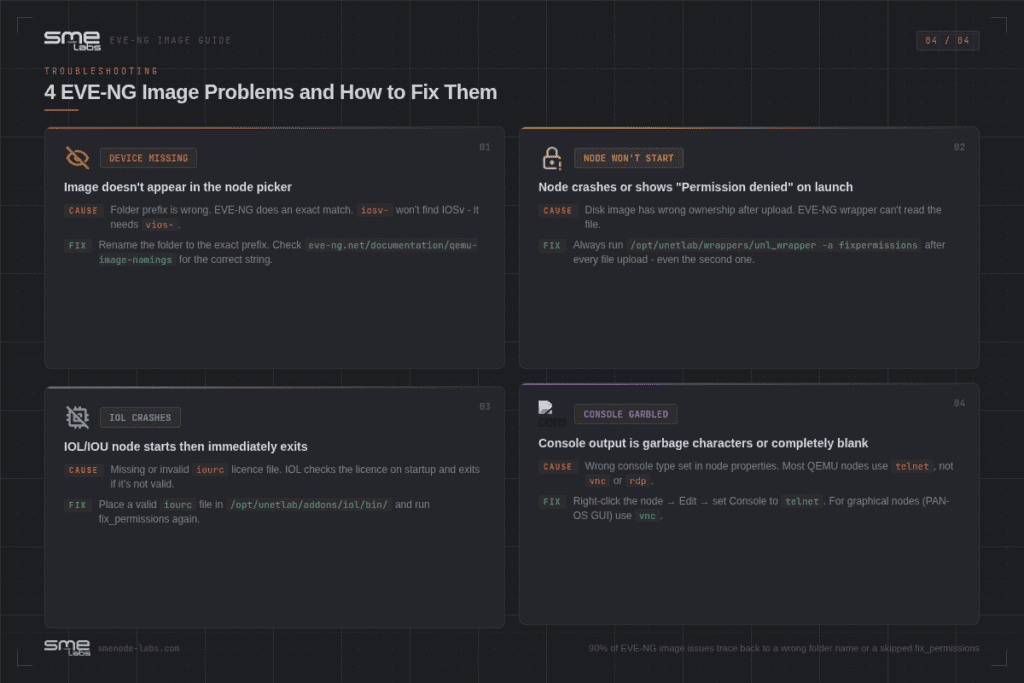This screenshot has width=1024, height=683.
Task: Click the 'vios-' code snippet
Action: [x=159, y=225]
